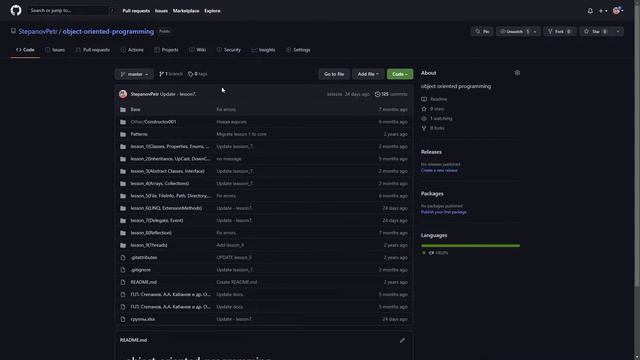Image resolution: width=640 pixels, height=360 pixels.
Task: Open README.md in the file list
Action: [144, 282]
